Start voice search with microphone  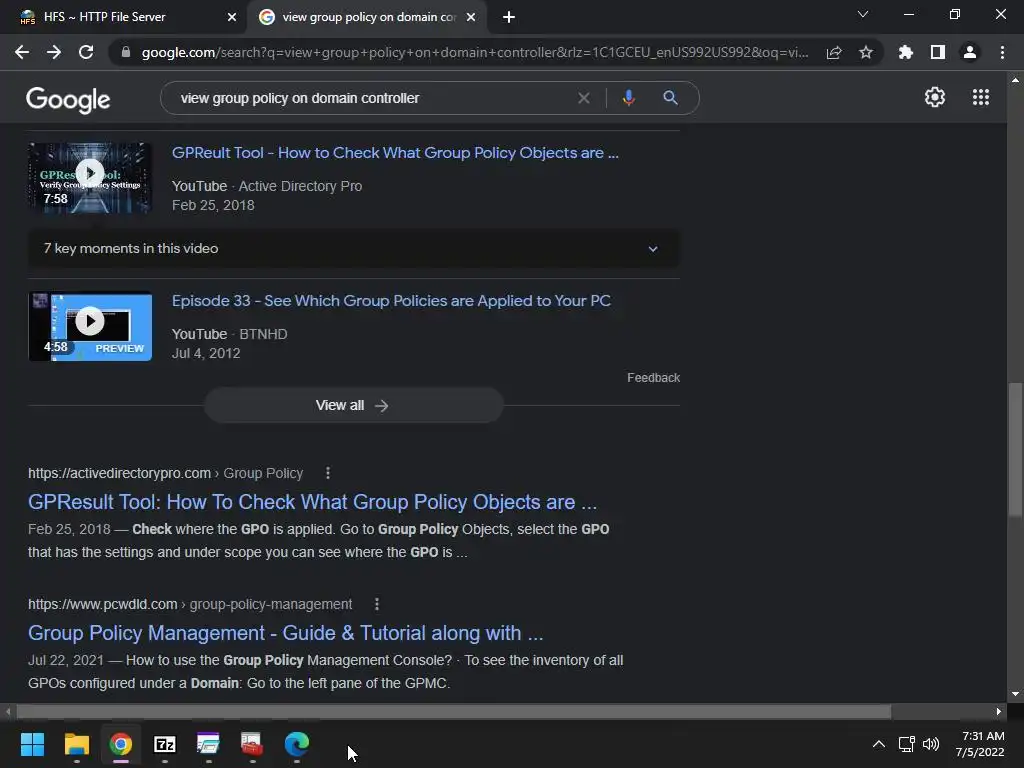click(x=628, y=98)
